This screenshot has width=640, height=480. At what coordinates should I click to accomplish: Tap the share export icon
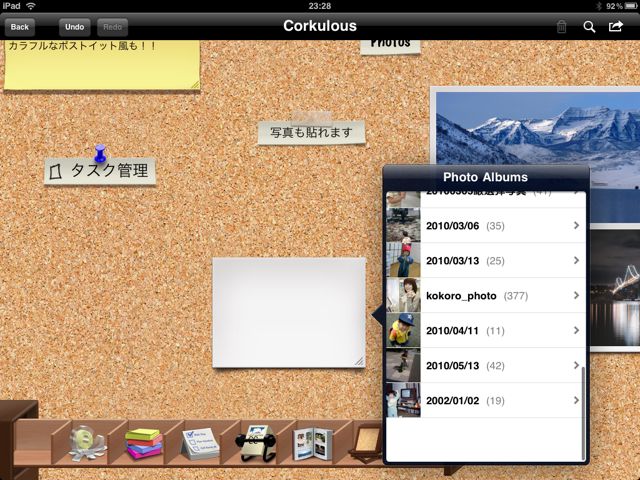point(616,27)
